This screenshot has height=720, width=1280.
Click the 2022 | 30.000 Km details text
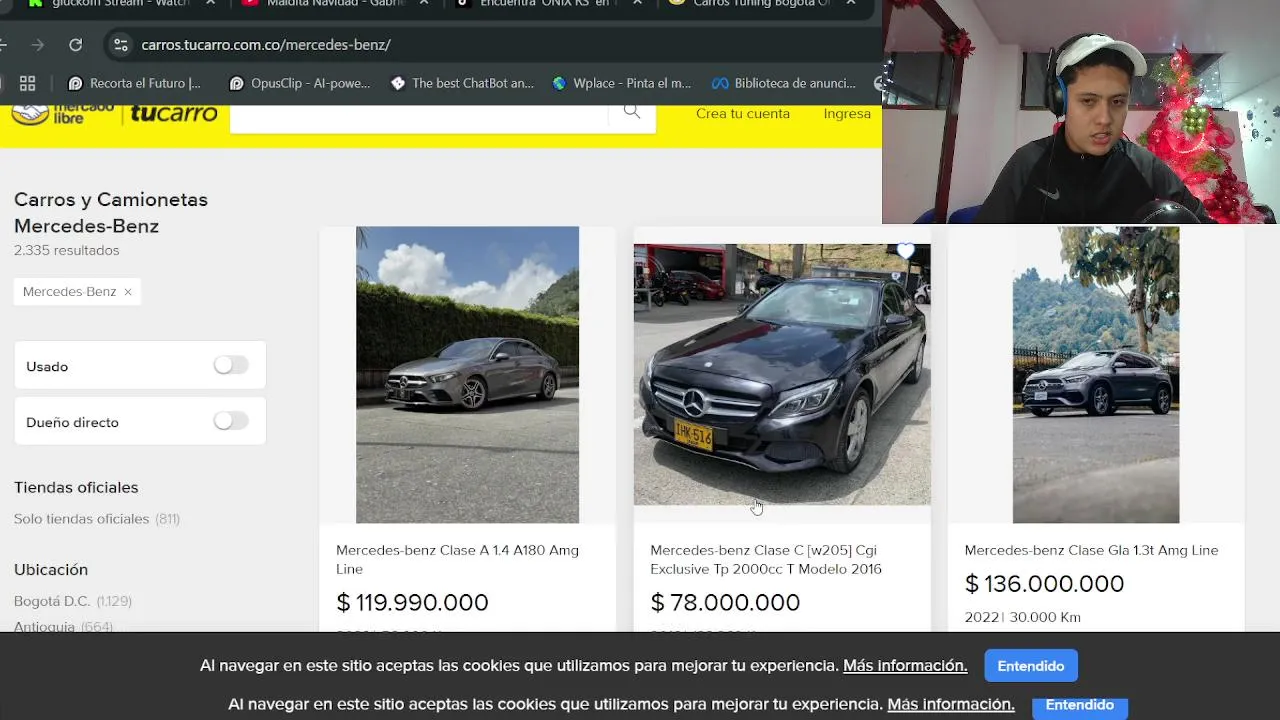[x=1022, y=617]
